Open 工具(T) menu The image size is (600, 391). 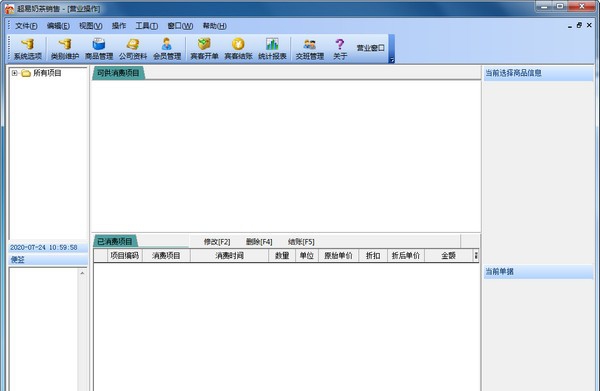point(147,26)
